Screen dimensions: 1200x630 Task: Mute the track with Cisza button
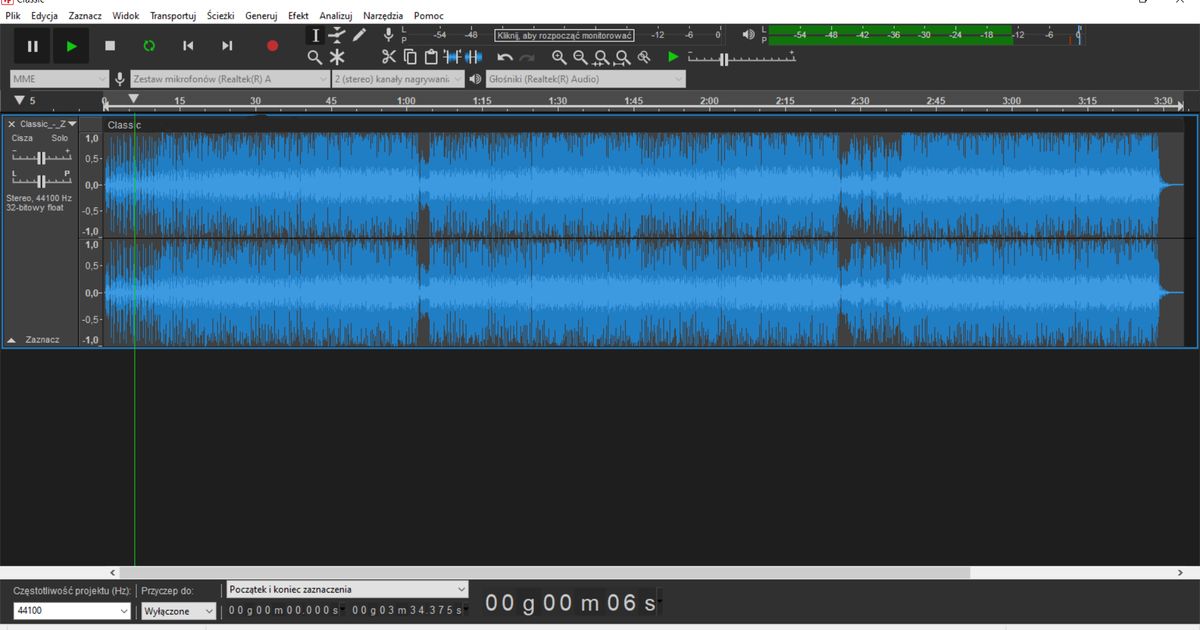pyautogui.click(x=22, y=138)
